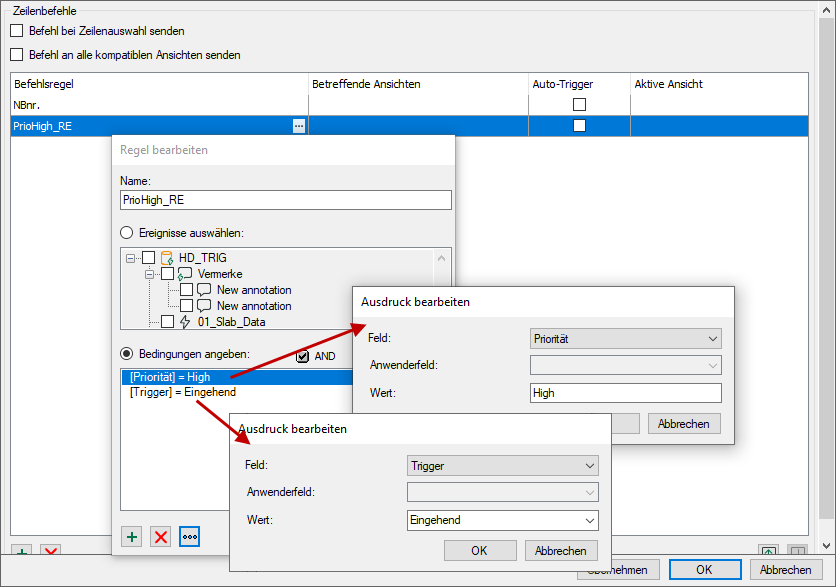Click into the Name field containing PrioHigh_RE
Image resolution: width=836 pixels, height=587 pixels.
pos(285,200)
